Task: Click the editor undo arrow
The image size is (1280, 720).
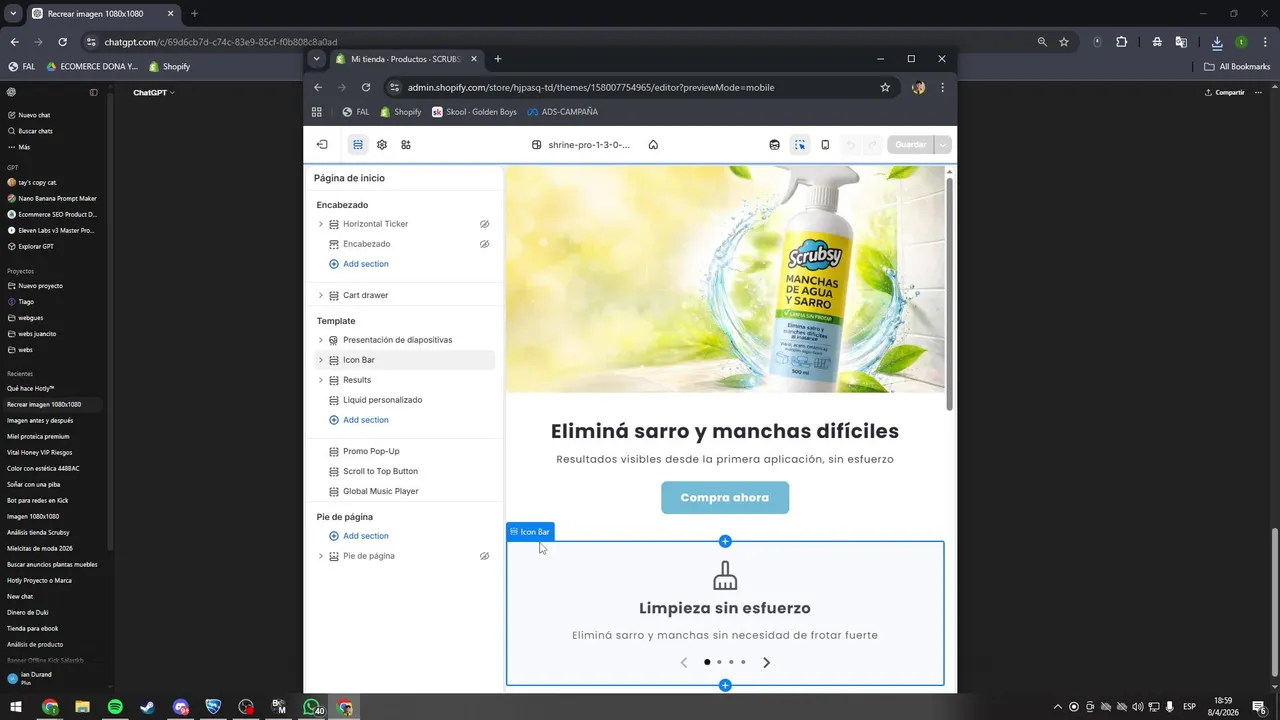Action: pyautogui.click(x=851, y=145)
